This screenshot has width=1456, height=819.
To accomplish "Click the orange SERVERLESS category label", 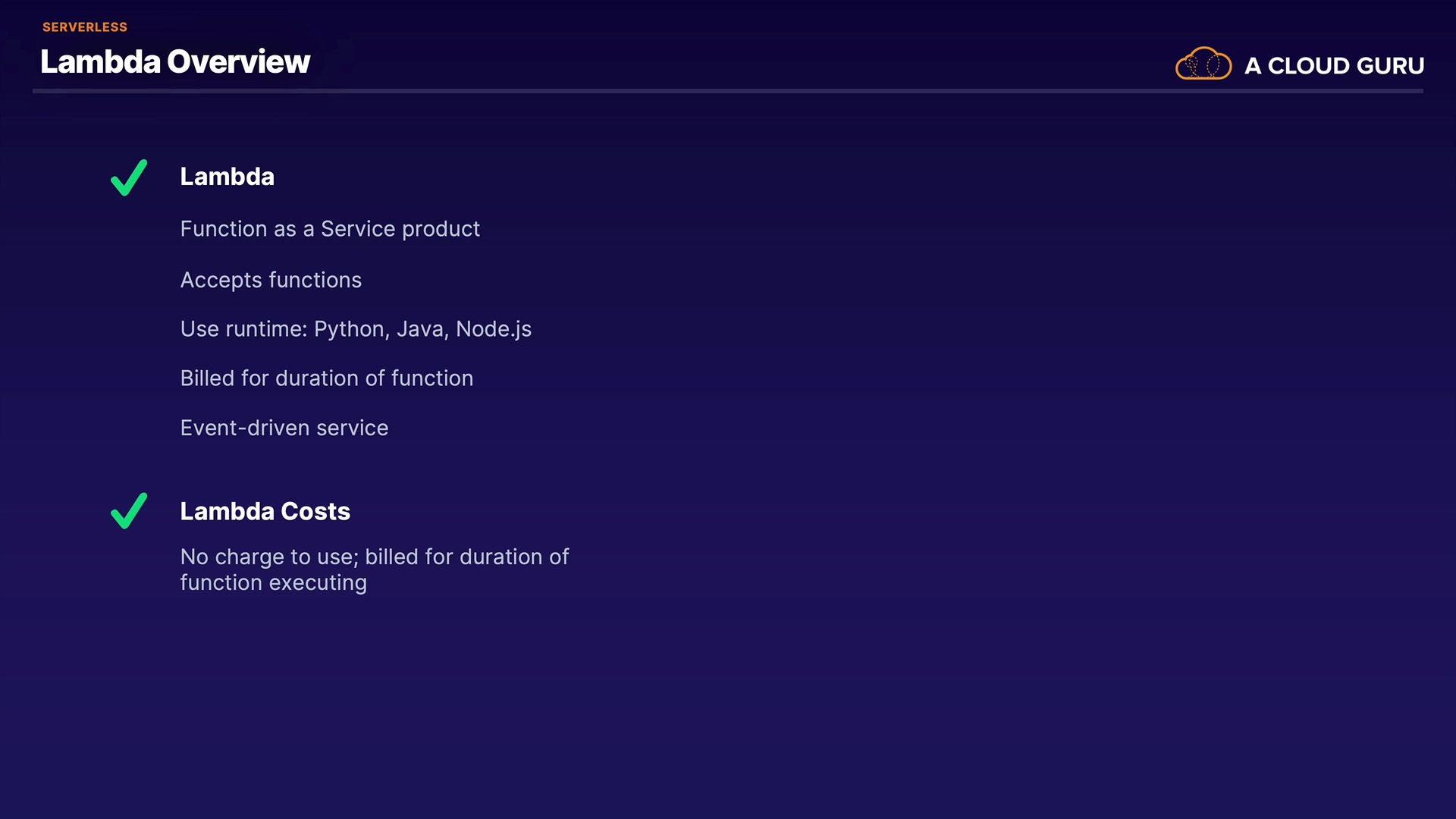I will coord(85,27).
